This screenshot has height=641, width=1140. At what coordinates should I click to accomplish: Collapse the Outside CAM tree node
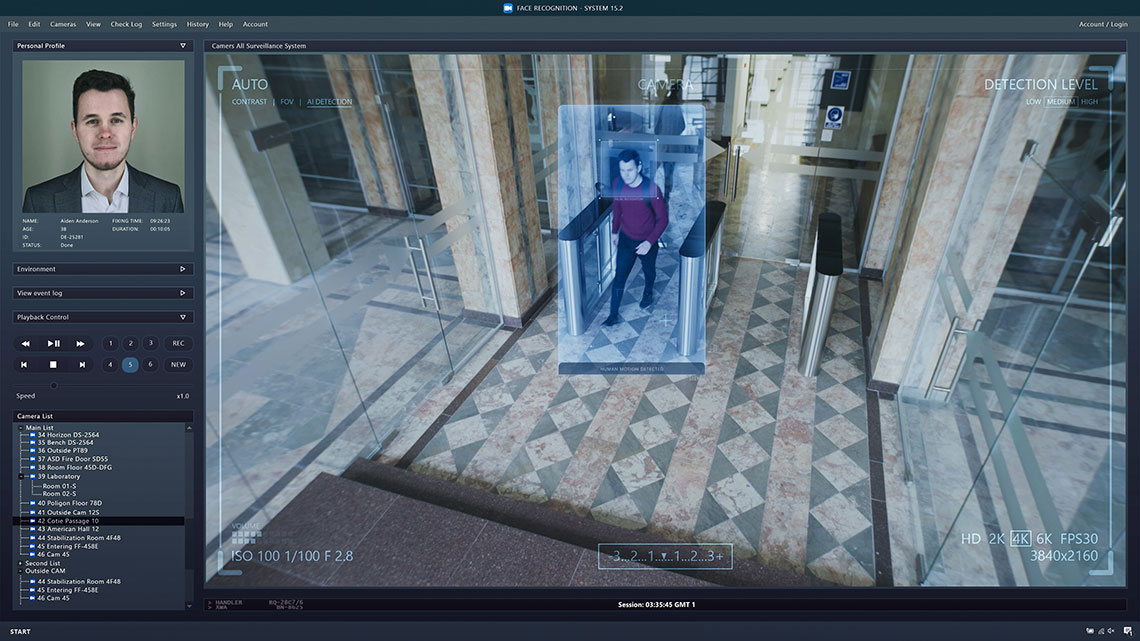coord(20,571)
